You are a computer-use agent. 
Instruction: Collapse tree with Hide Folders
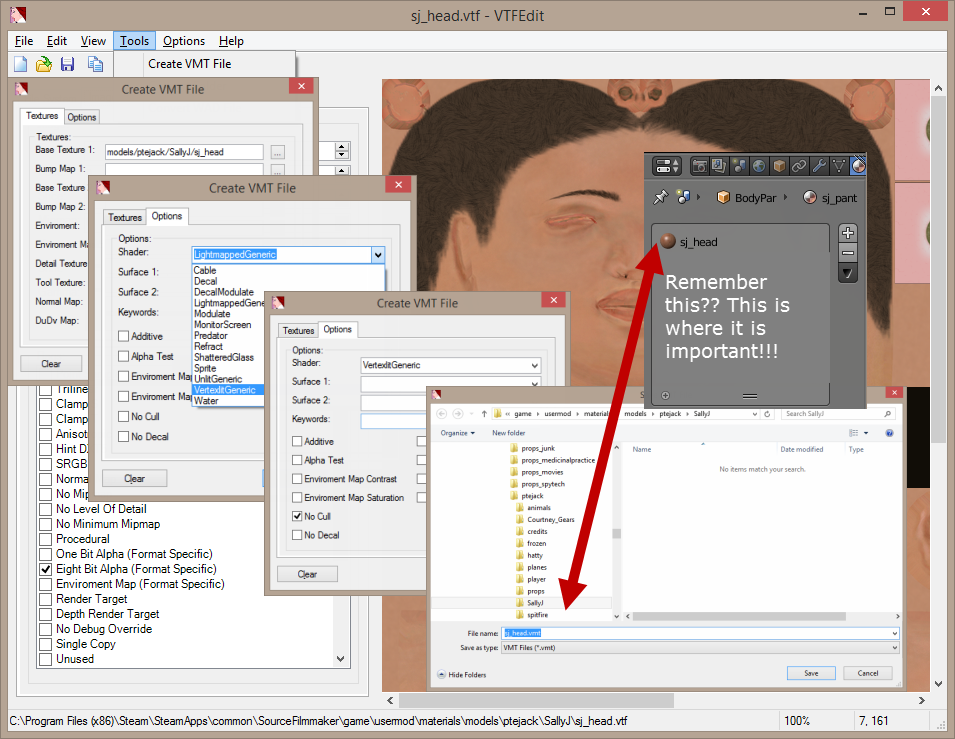(x=462, y=674)
